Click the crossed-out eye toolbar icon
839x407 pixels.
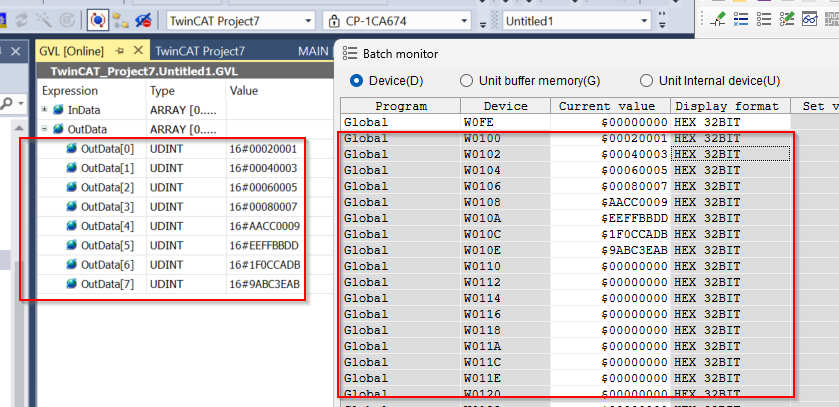pos(143,21)
